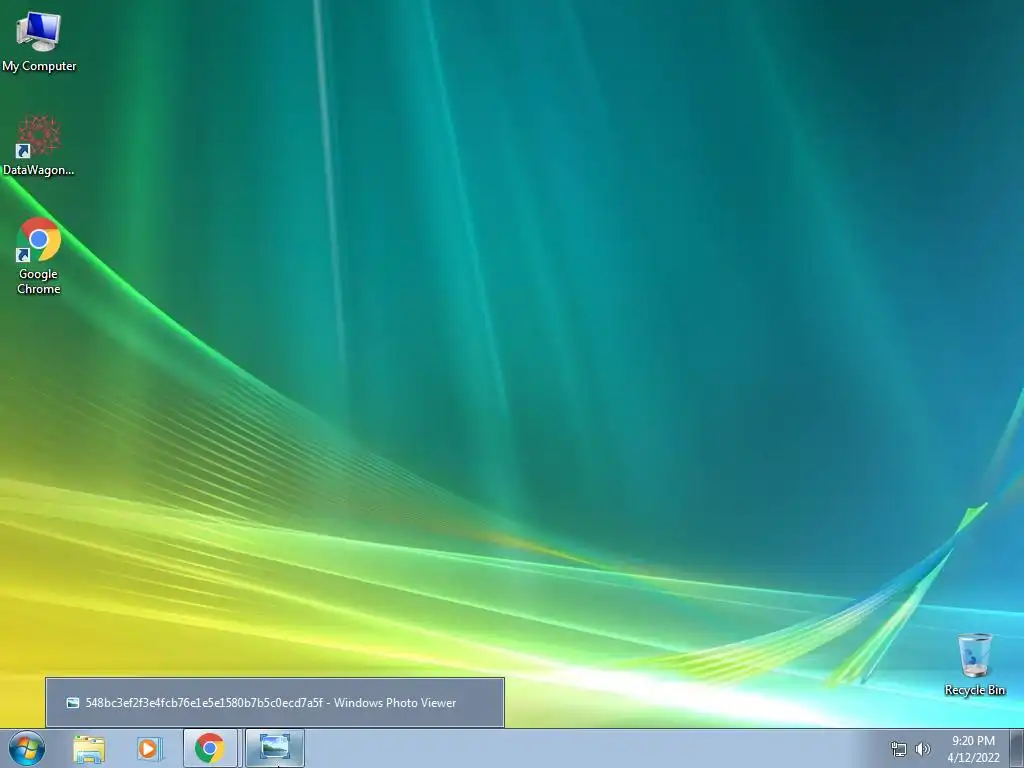Select the DataWagon desktop shortcut
Screen dimensions: 1024x768
point(39,146)
